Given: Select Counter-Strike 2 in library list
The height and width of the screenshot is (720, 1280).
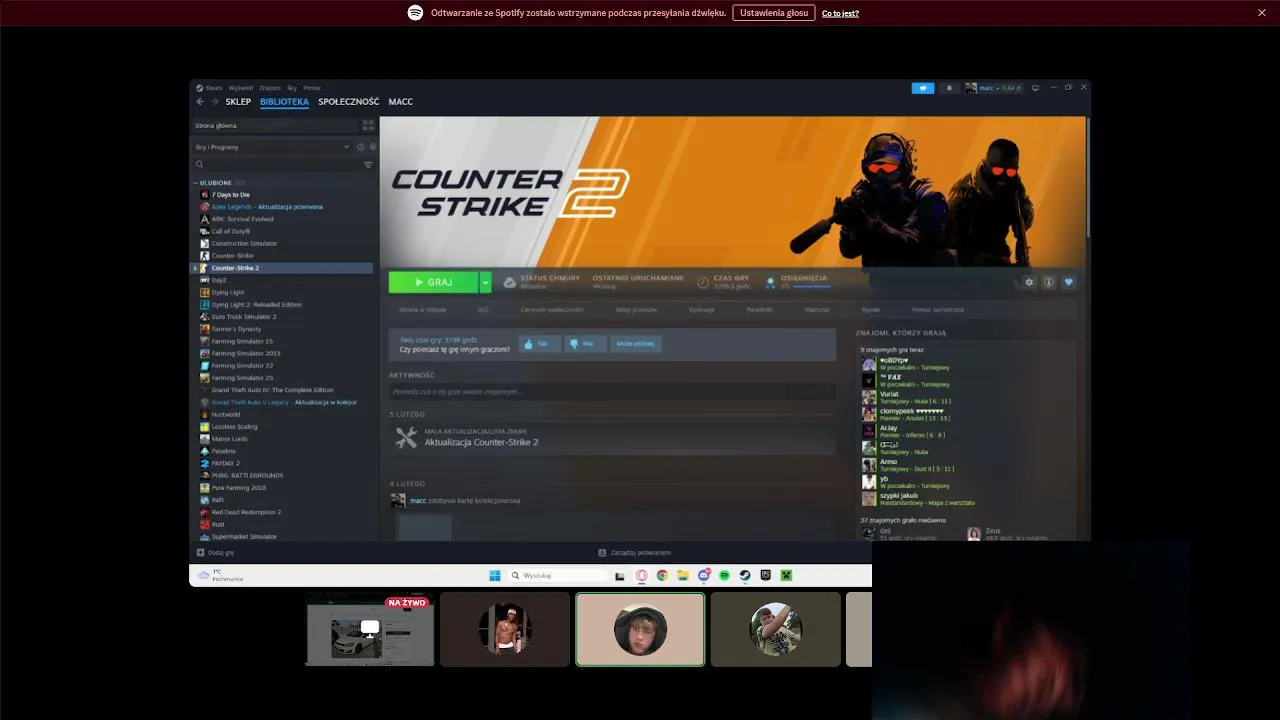Looking at the screenshot, I should pyautogui.click(x=283, y=268).
